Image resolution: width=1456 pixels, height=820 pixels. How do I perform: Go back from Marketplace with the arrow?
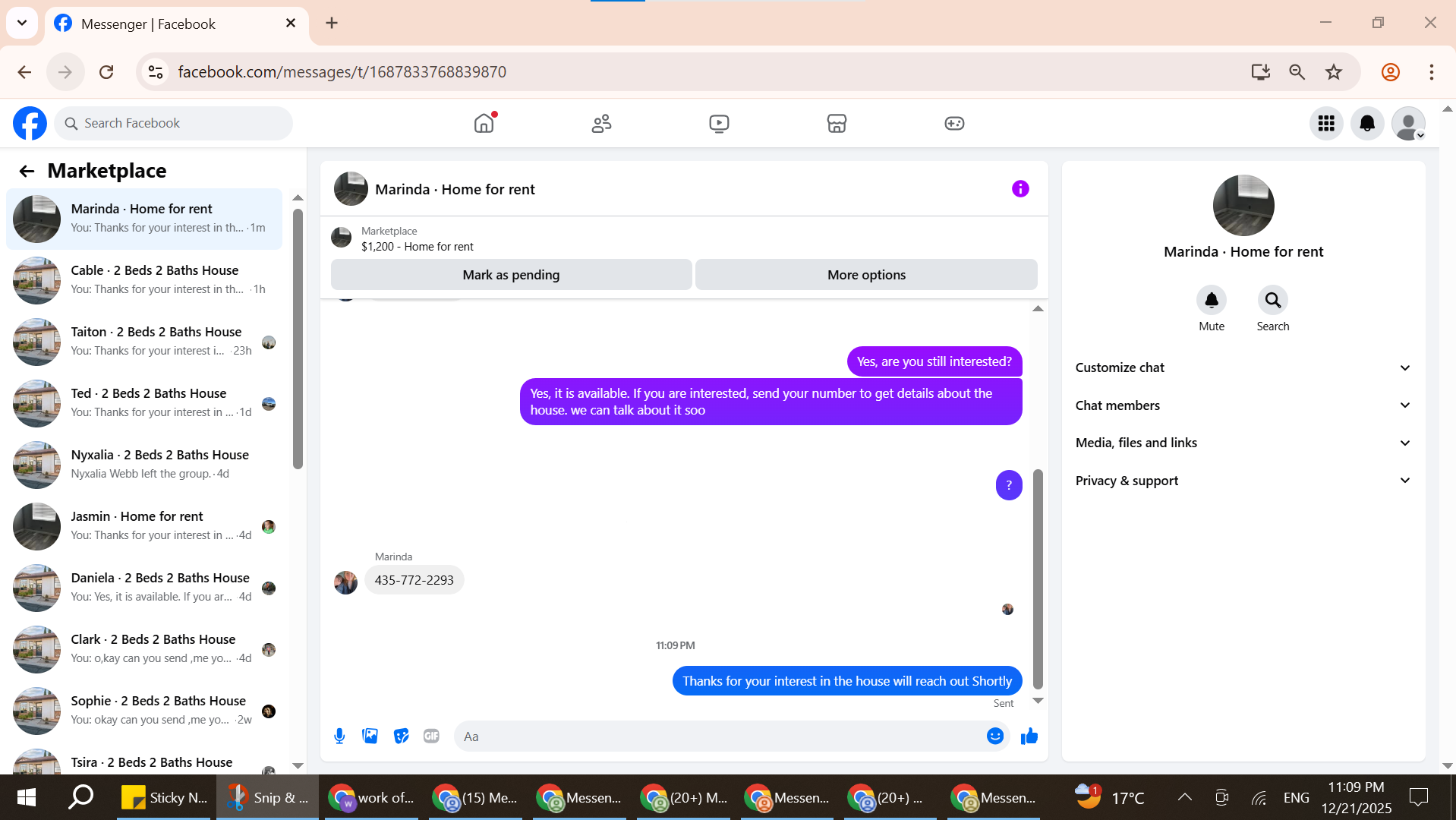(27, 171)
